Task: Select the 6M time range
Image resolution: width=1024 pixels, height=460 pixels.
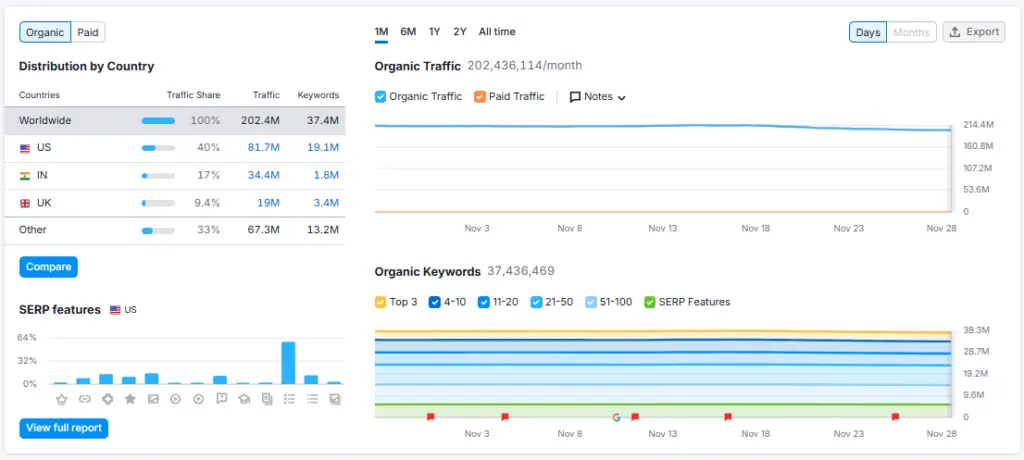Action: click(x=408, y=32)
